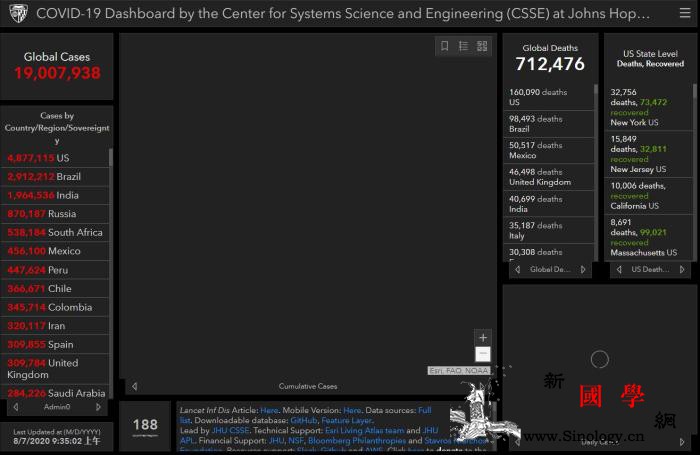
Task: Click the Esri, FAO, NOAA attribution
Action: coord(459,371)
